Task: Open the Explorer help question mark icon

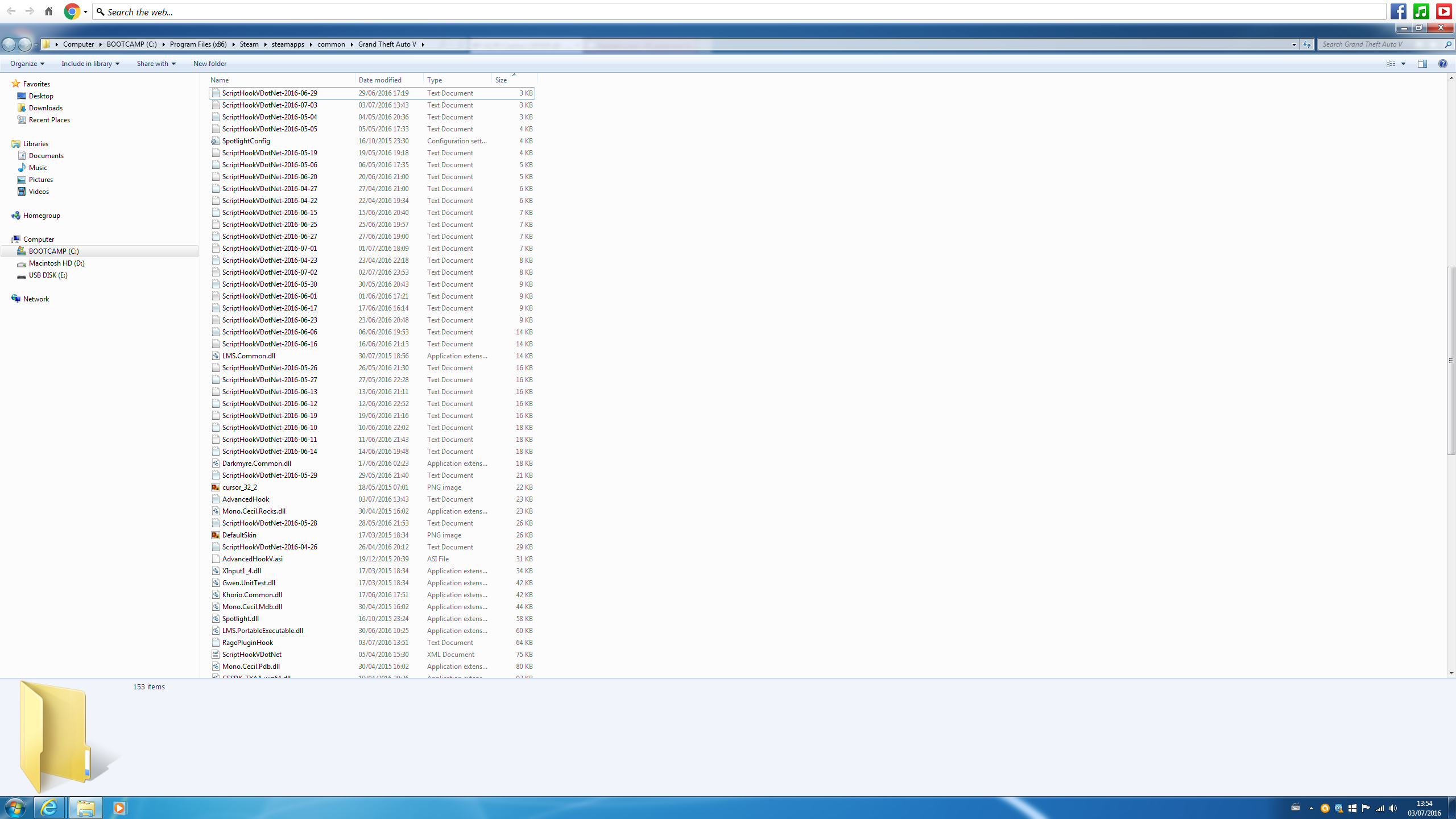Action: pyautogui.click(x=1442, y=64)
